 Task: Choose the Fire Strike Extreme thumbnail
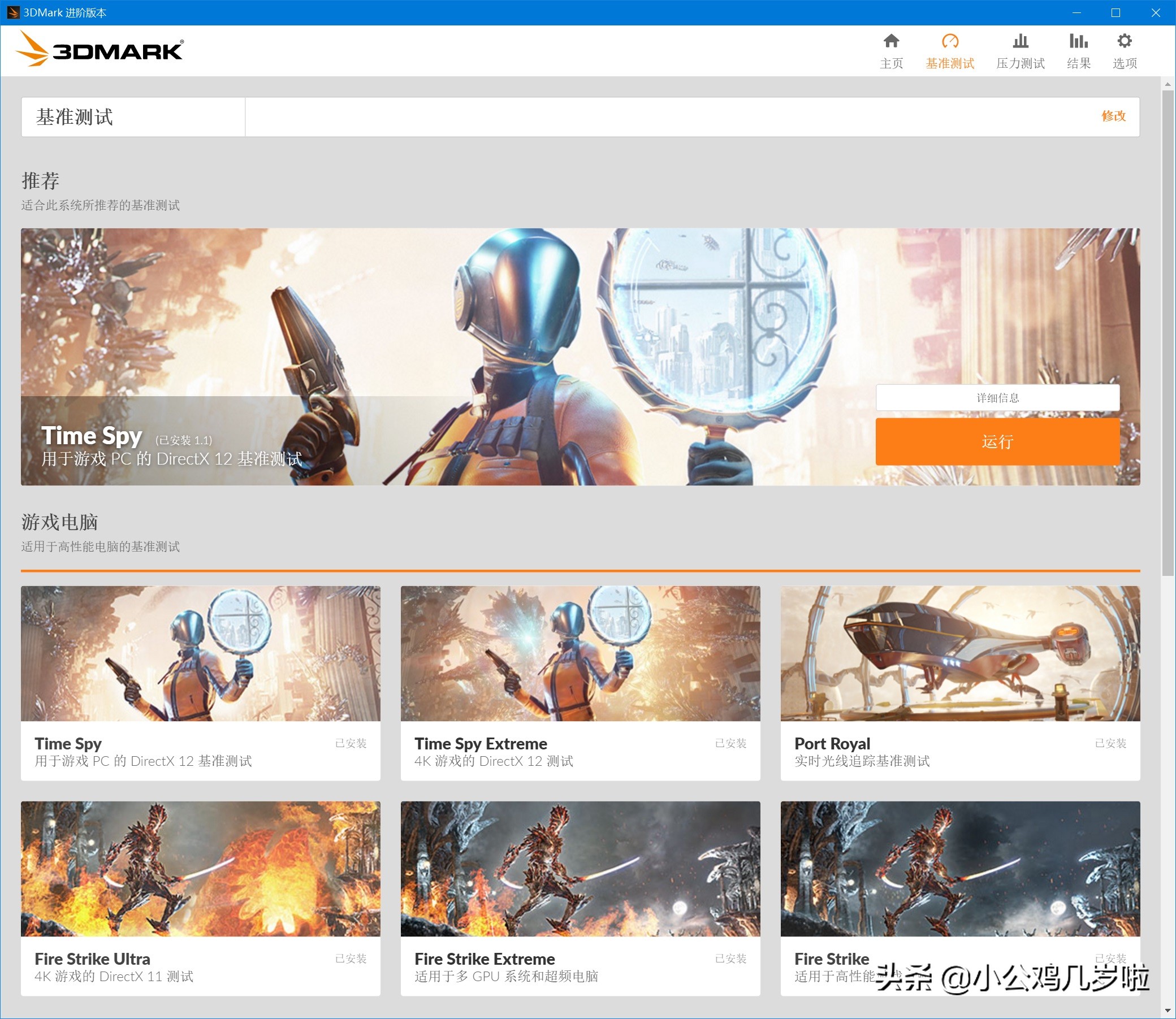(x=580, y=868)
